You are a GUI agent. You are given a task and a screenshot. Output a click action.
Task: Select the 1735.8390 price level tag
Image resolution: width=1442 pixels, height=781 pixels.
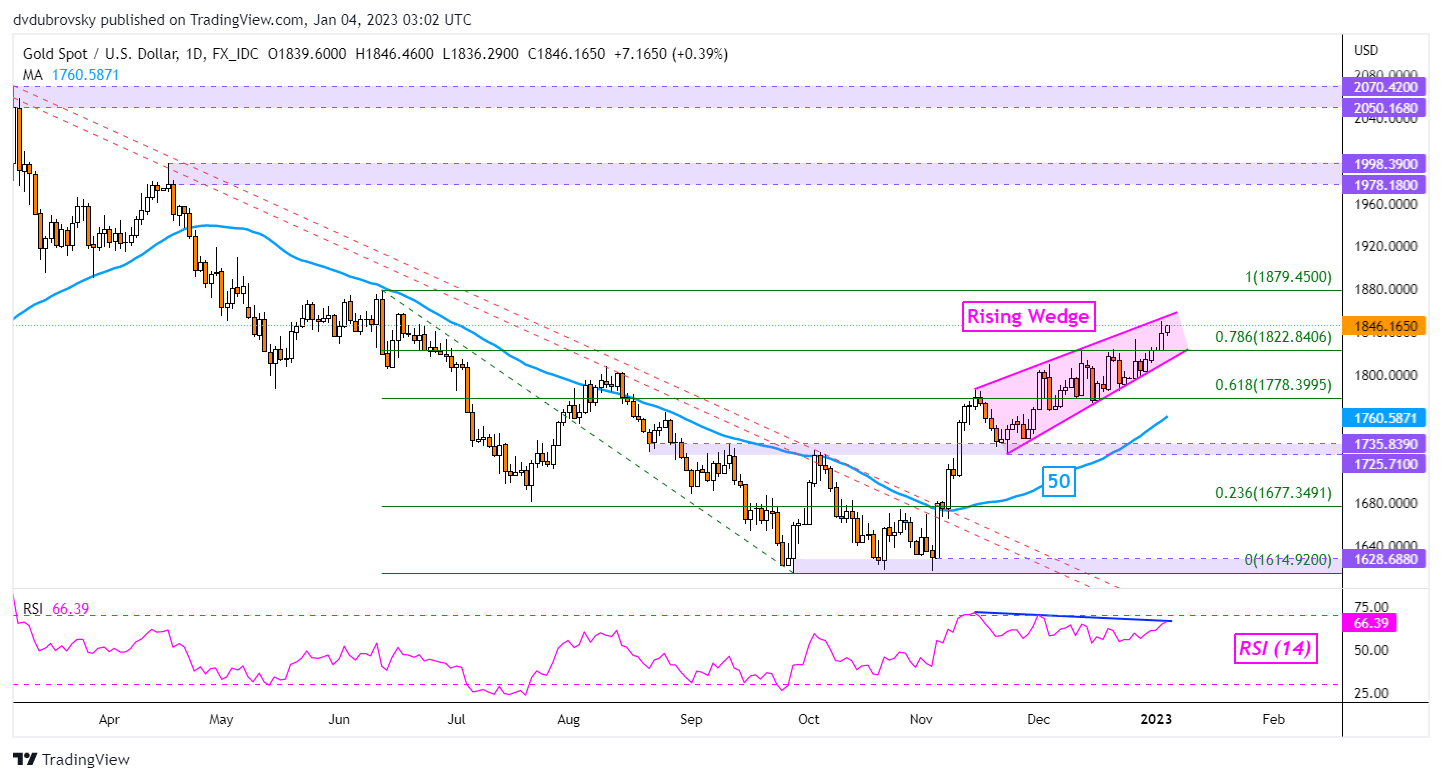tap(1385, 443)
